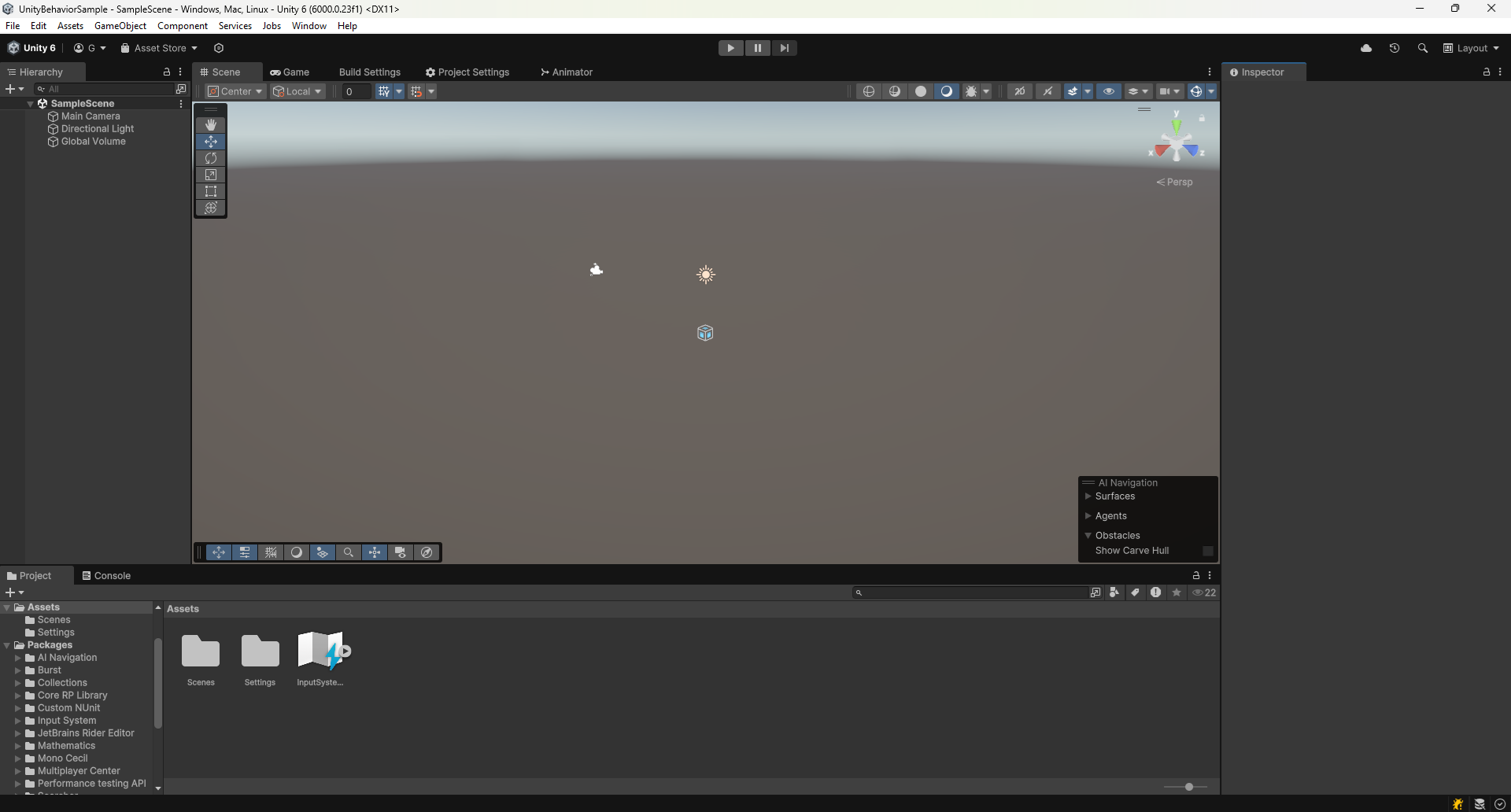The width and height of the screenshot is (1511, 812).
Task: Click the Pause button
Action: (758, 48)
